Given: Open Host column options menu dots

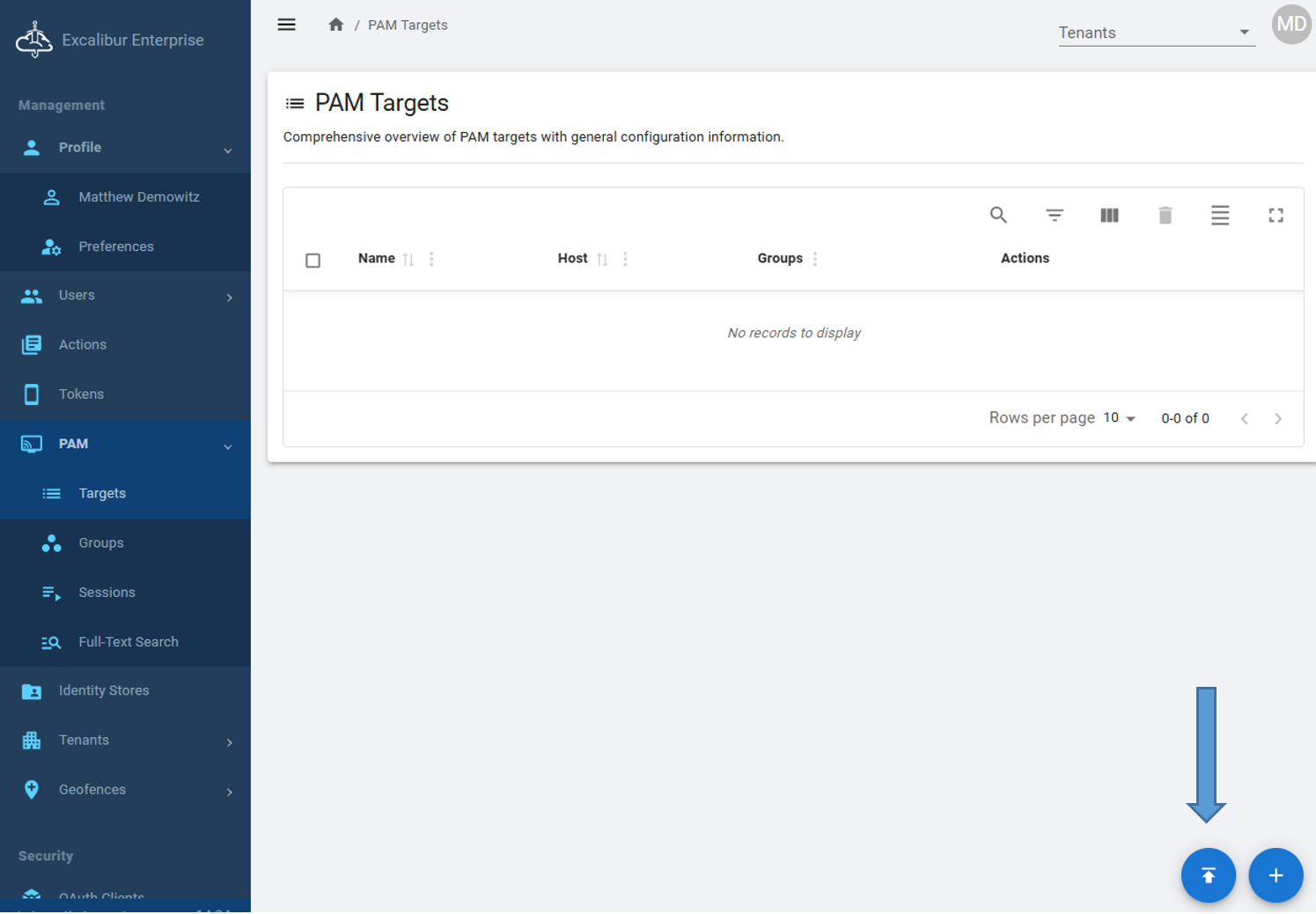Looking at the screenshot, I should pos(625,259).
